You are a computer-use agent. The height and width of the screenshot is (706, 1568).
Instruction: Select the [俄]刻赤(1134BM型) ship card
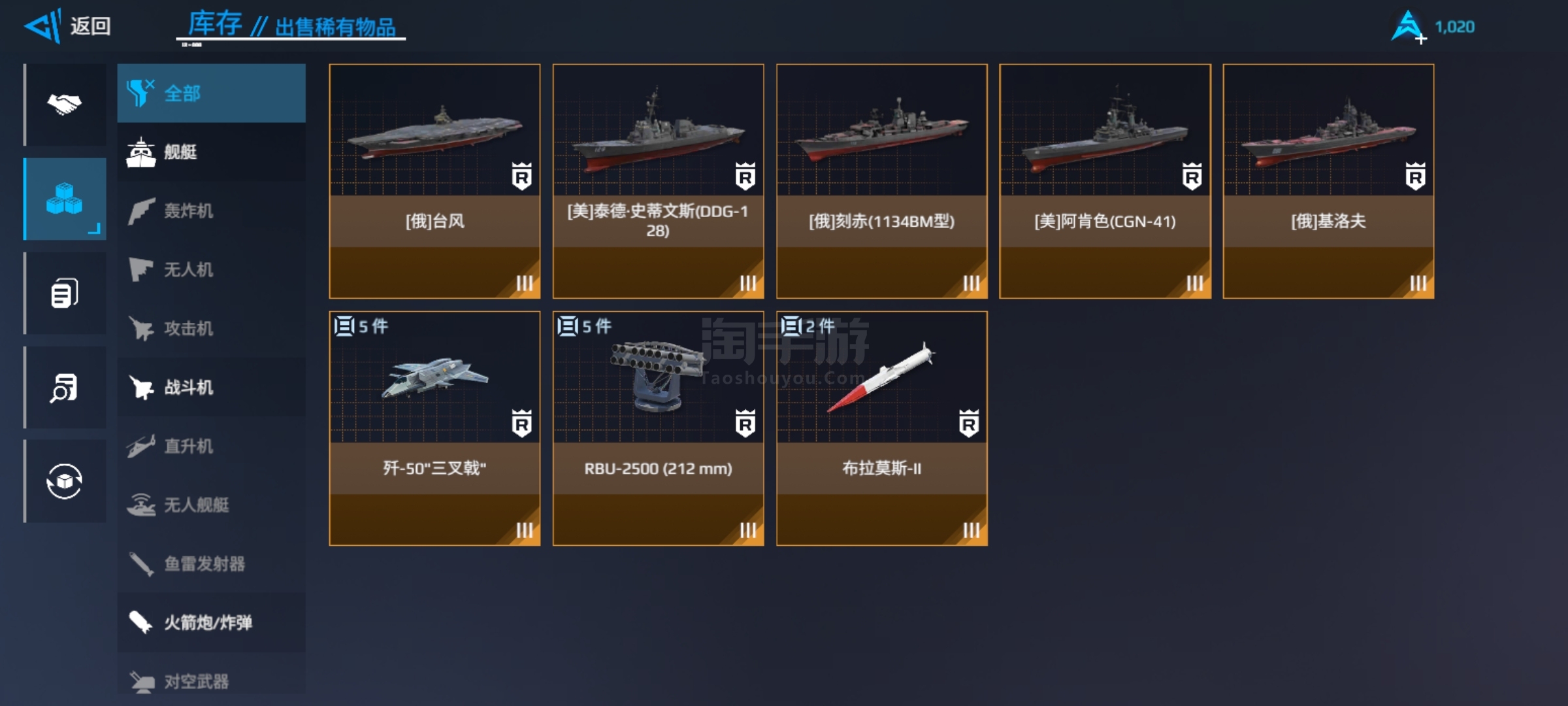pos(881,181)
